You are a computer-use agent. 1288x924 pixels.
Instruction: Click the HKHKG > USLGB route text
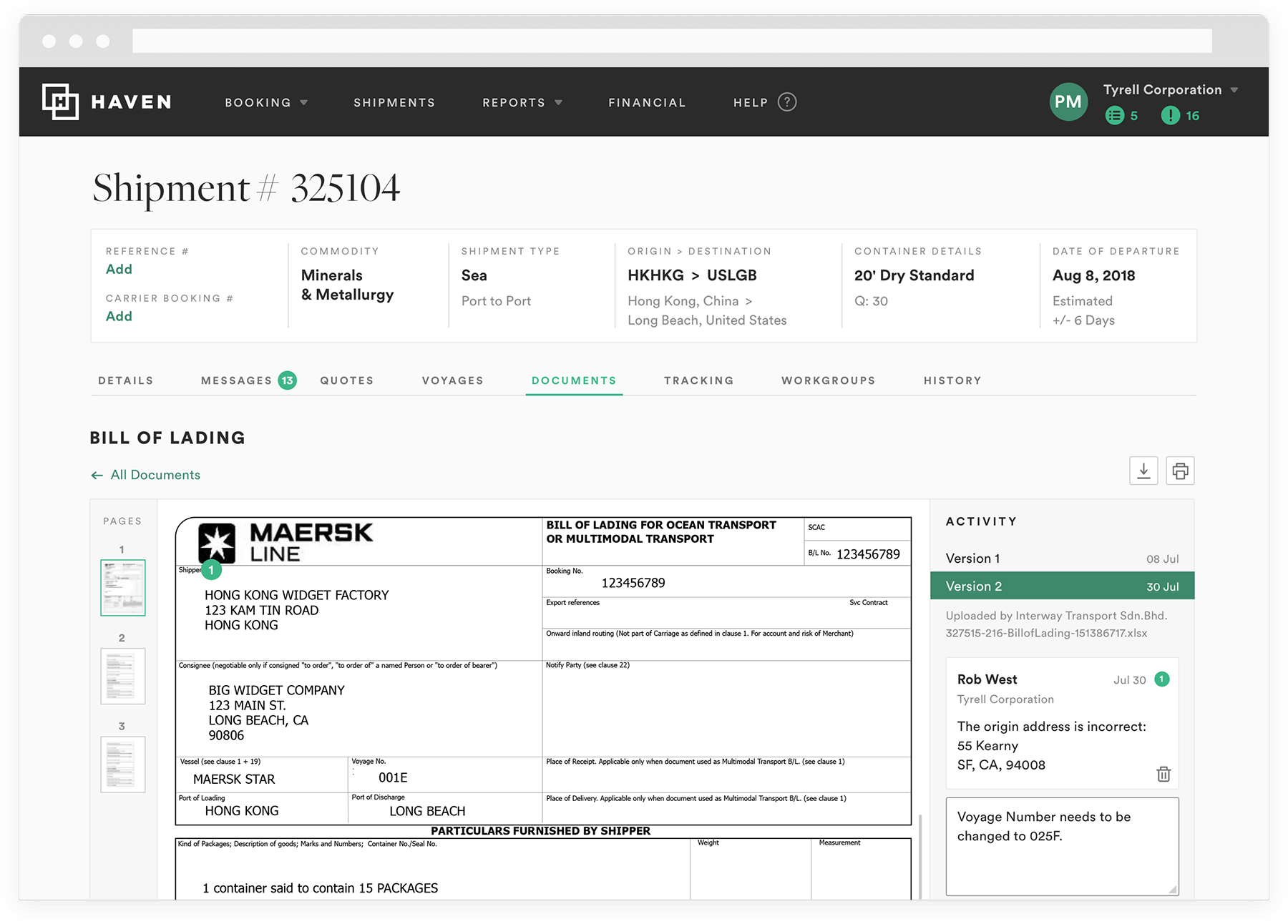click(x=692, y=275)
